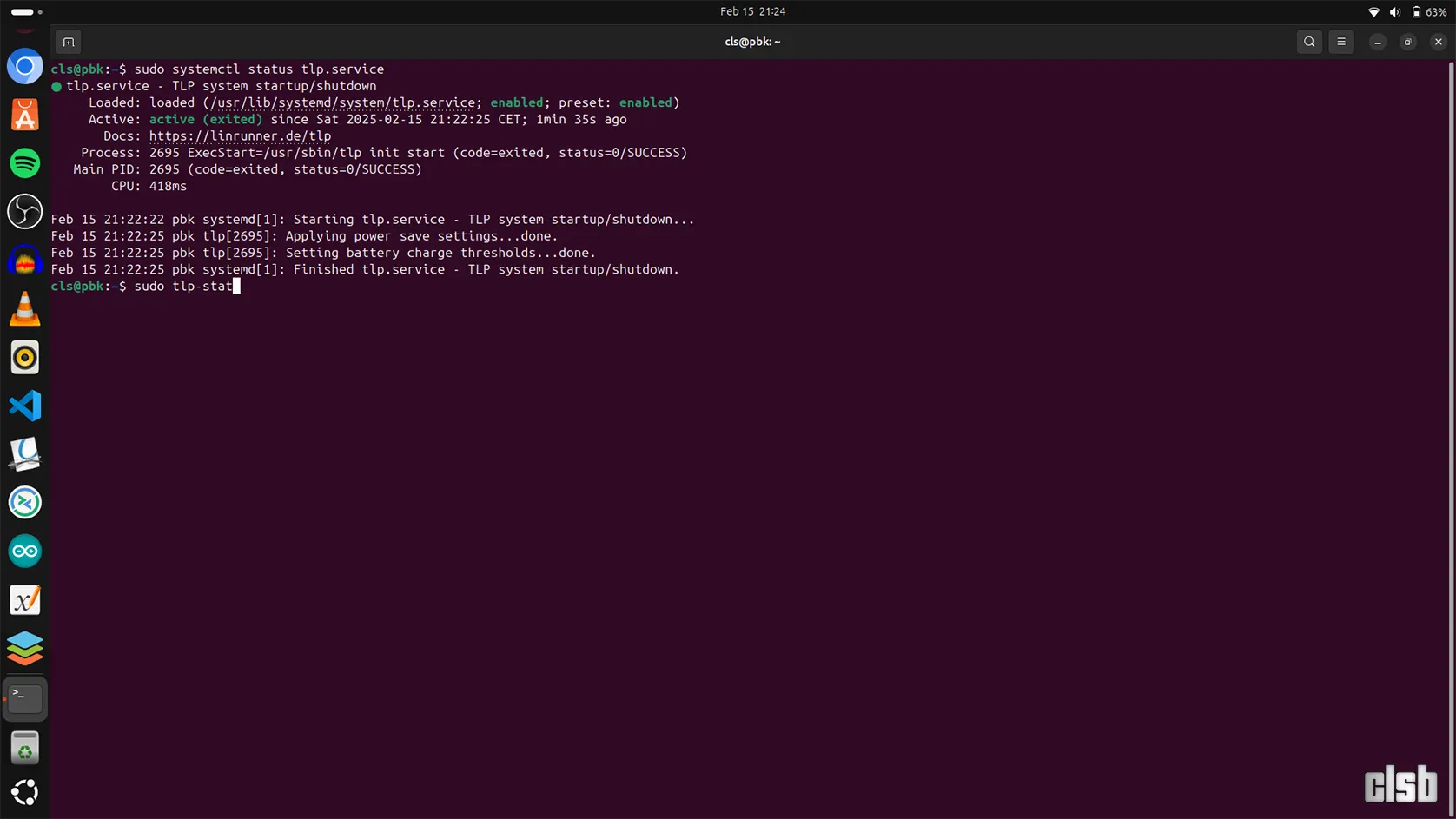Open VLC media player icon
Image resolution: width=1456 pixels, height=819 pixels.
[25, 309]
